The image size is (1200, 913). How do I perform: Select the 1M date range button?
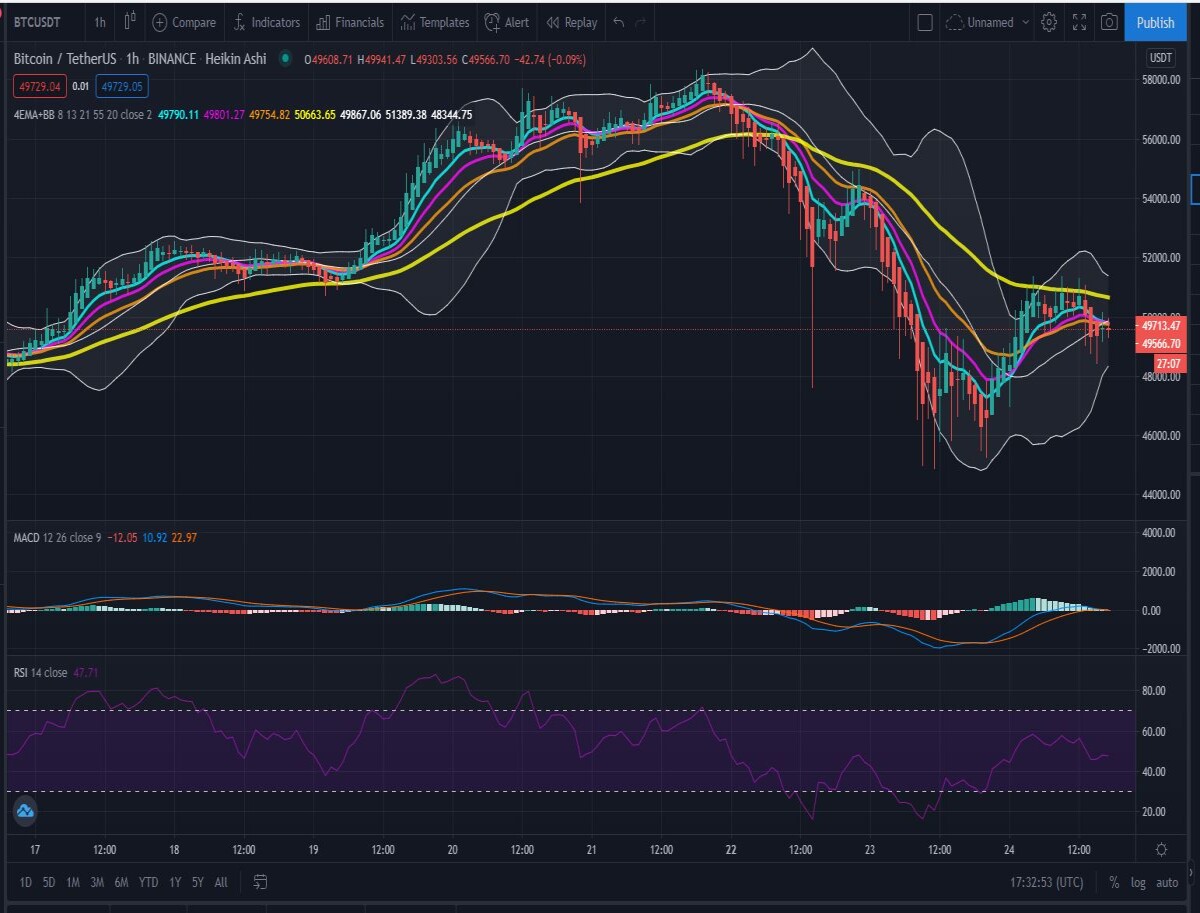(x=73, y=882)
